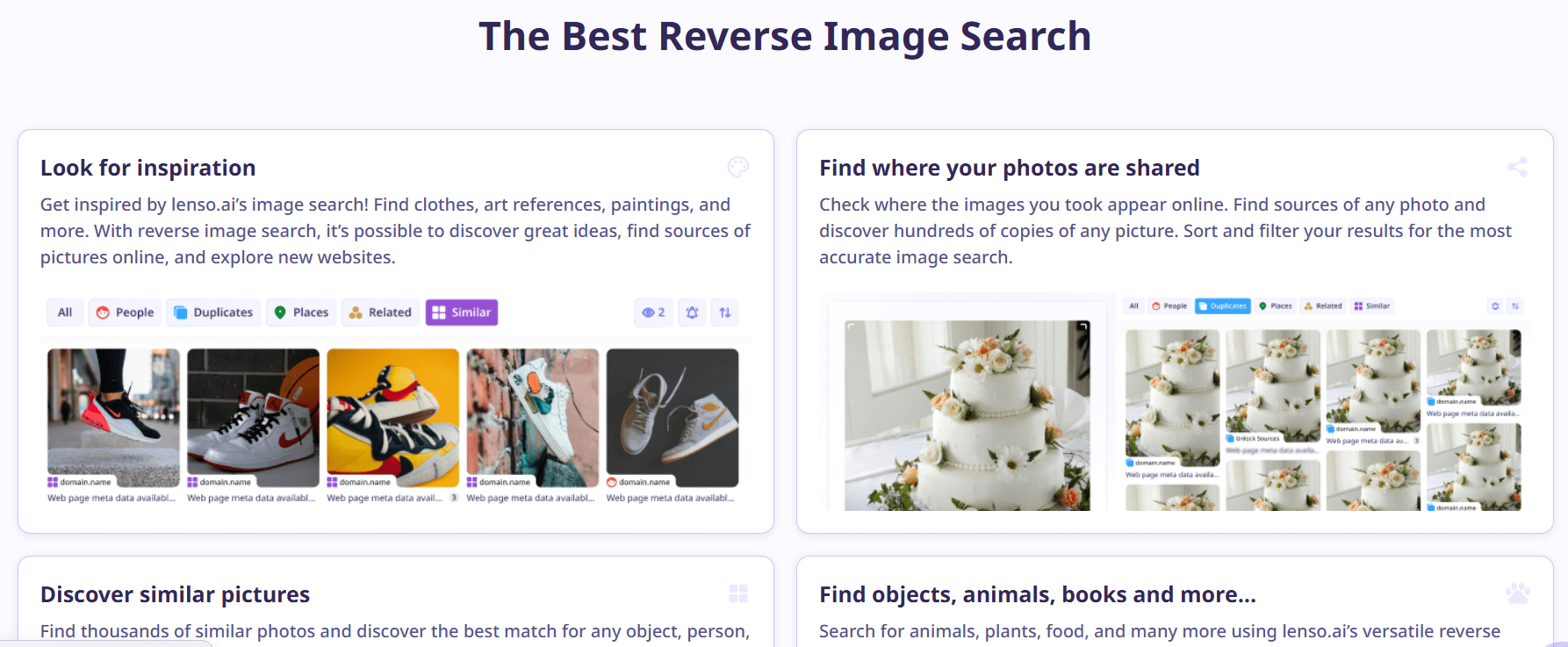Toggle the eye visibility counter showing 2
Viewport: 1568px width, 647px height.
[653, 313]
